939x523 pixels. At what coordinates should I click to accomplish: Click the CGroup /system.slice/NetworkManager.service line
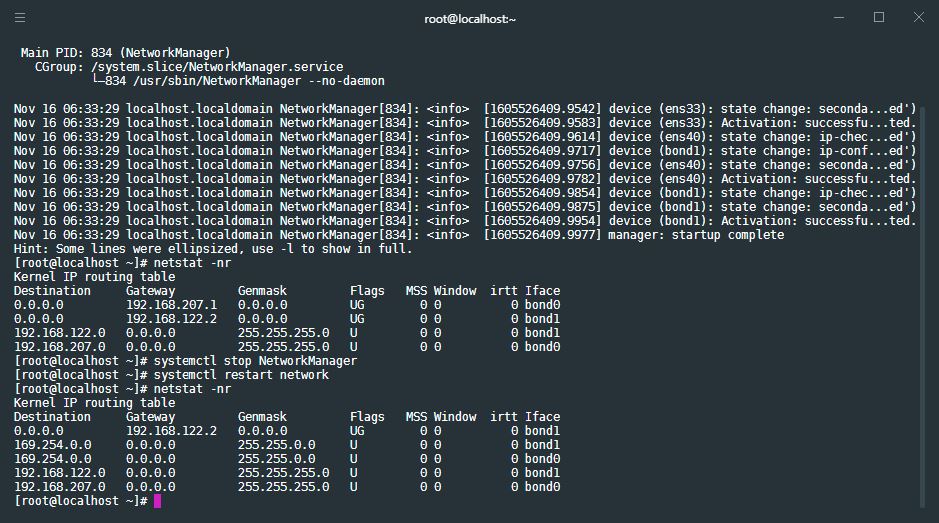coord(189,66)
